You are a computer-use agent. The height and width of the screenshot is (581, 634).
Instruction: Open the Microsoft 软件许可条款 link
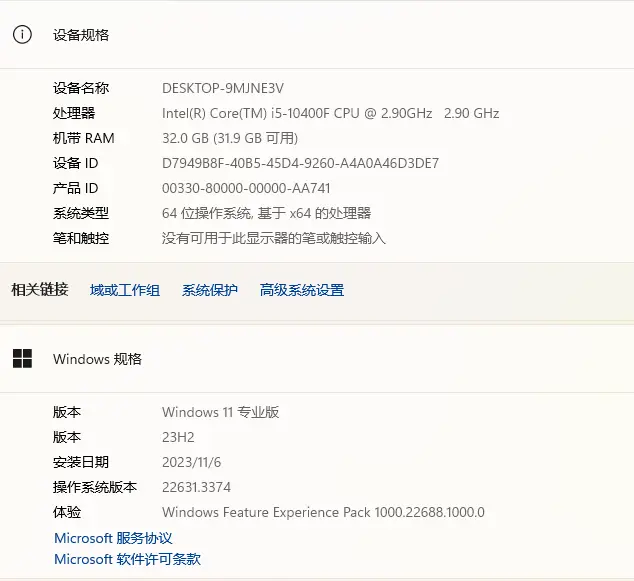[x=127, y=559]
